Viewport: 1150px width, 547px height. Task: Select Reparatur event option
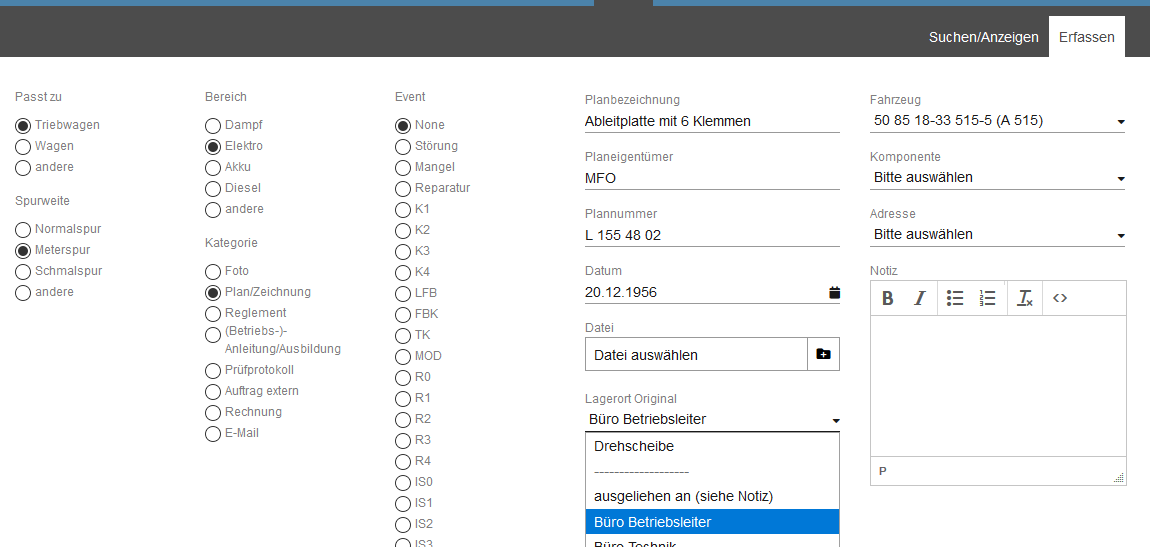tap(403, 188)
